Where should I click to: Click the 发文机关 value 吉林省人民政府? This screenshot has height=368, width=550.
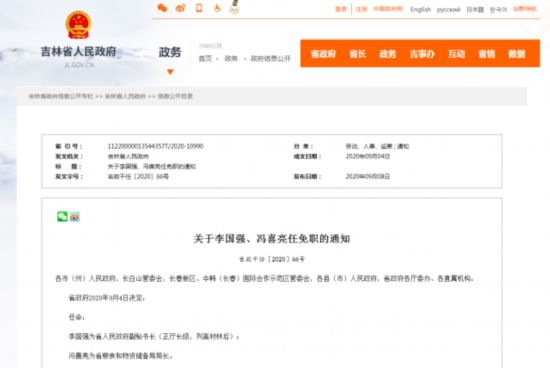128,156
